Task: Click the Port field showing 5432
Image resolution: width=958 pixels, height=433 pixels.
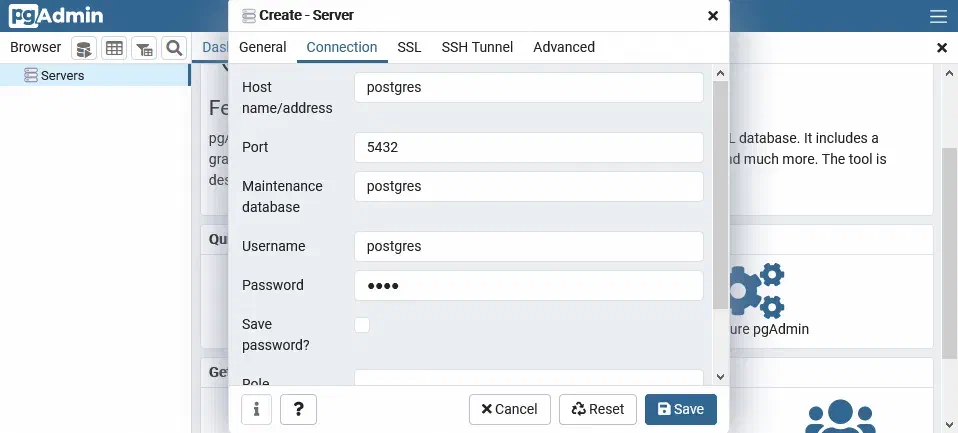Action: (528, 147)
